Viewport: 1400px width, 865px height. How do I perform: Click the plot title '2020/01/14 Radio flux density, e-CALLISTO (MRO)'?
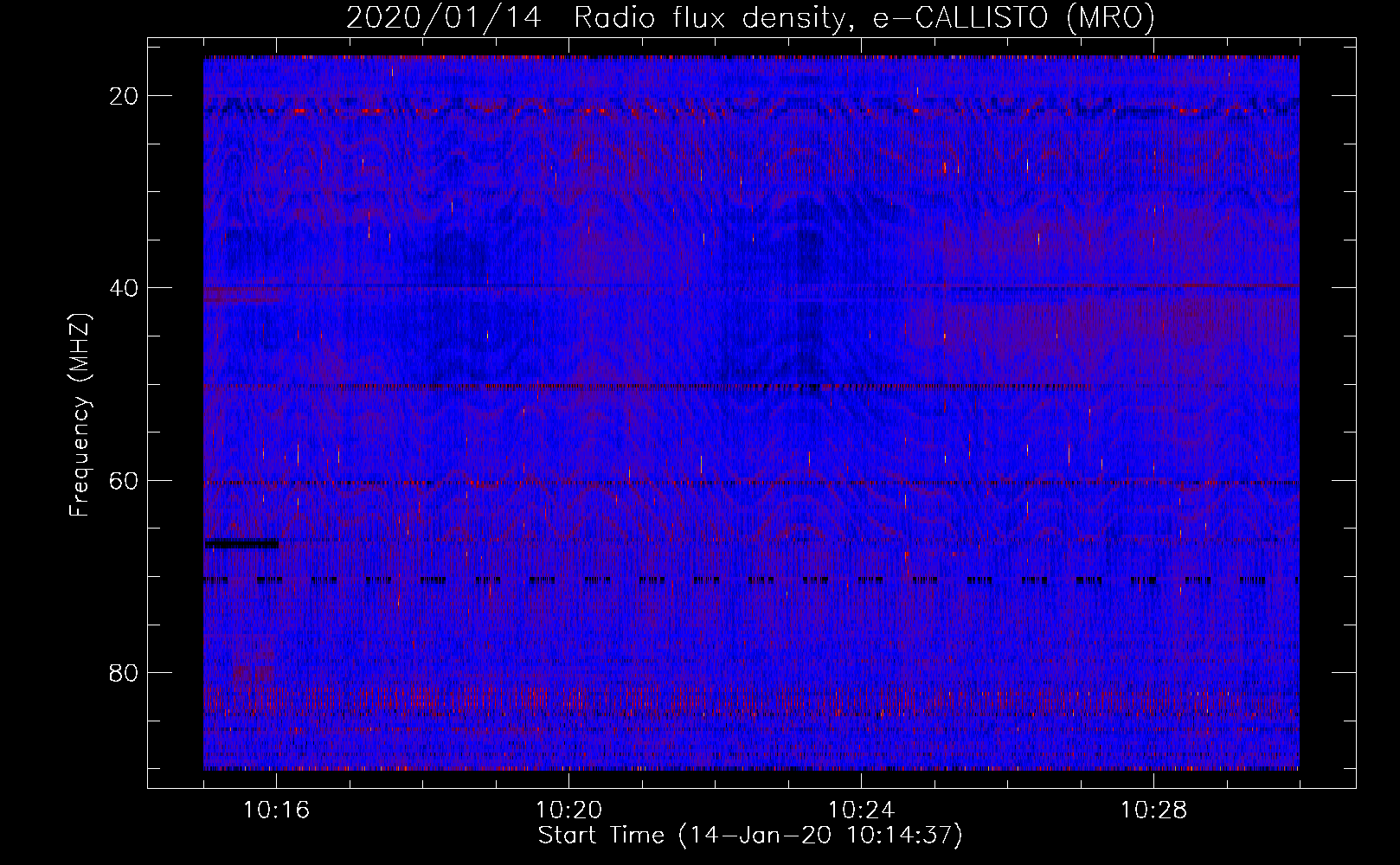pos(750,18)
